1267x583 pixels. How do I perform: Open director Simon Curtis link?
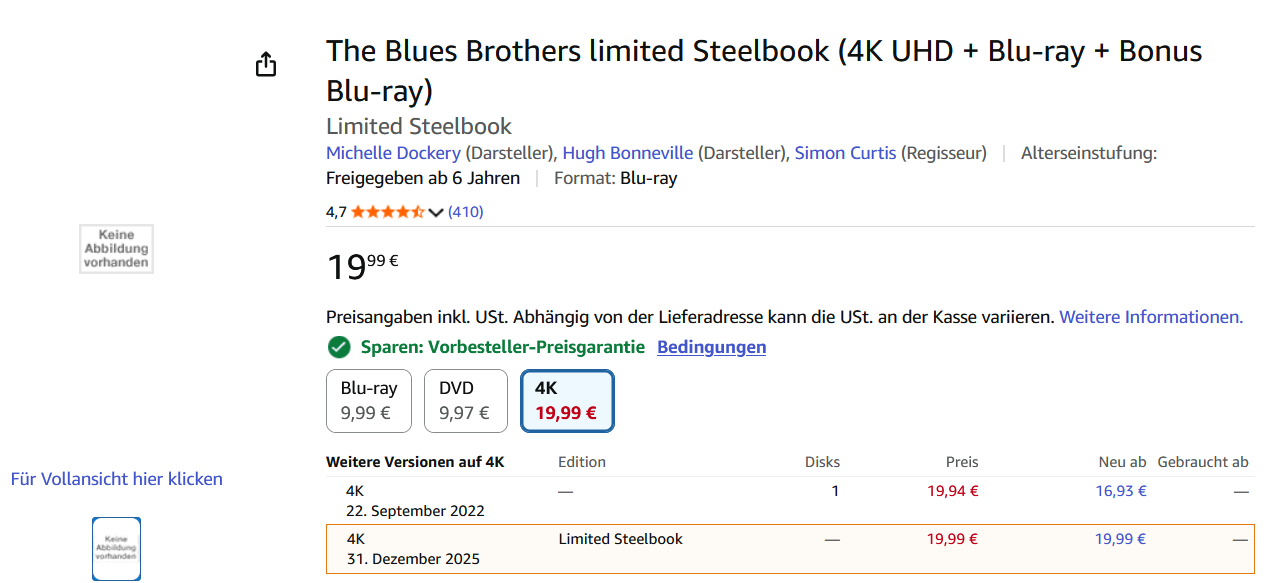(x=845, y=153)
